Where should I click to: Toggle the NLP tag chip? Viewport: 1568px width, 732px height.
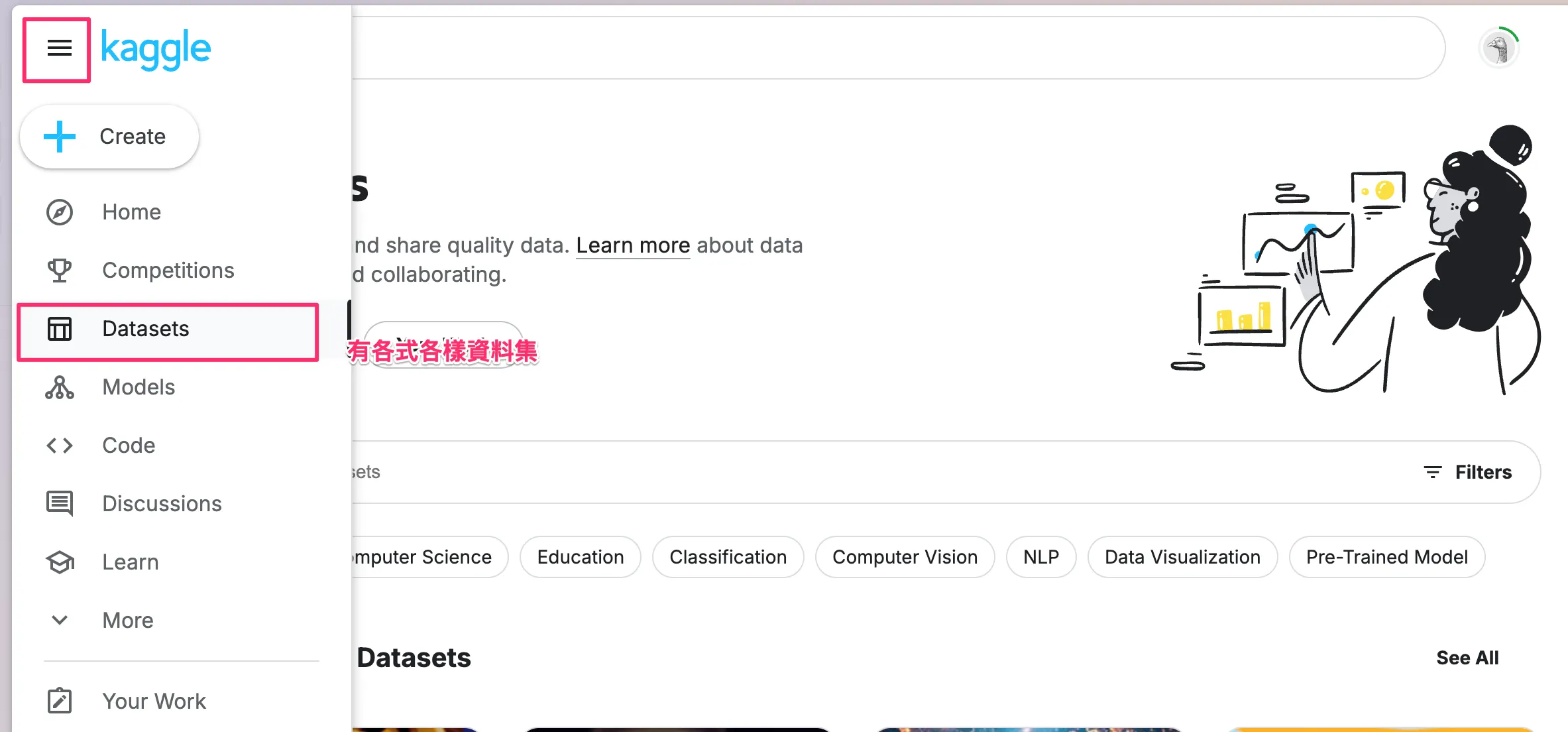point(1040,557)
